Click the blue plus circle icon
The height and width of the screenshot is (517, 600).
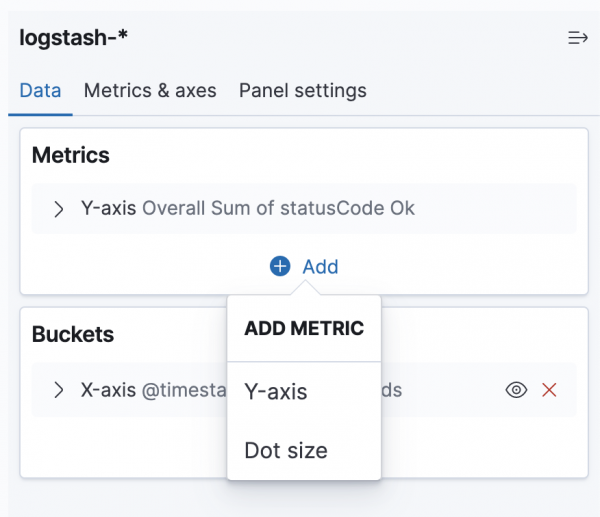pyautogui.click(x=280, y=266)
